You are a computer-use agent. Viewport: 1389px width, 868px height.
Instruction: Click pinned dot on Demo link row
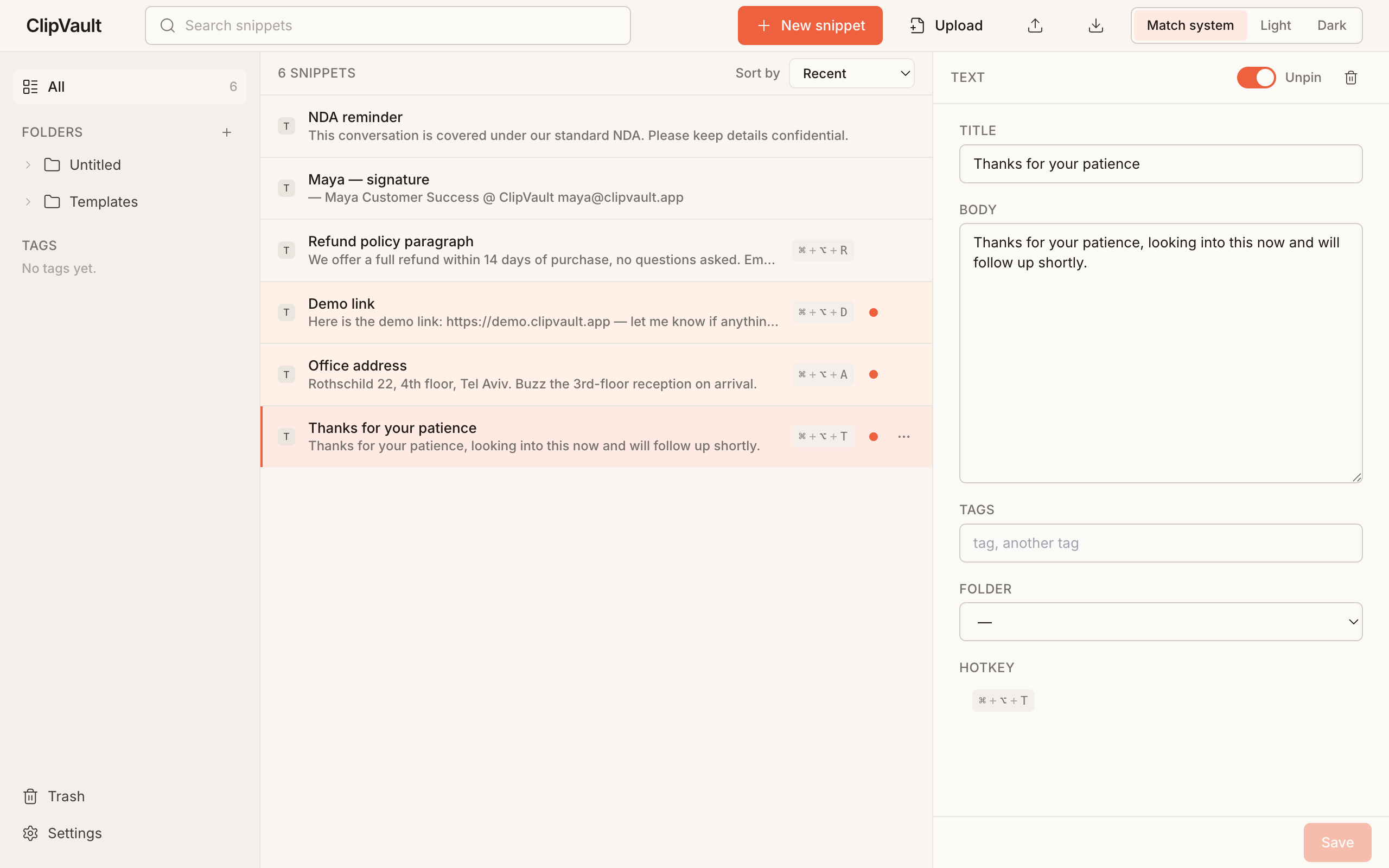coord(873,312)
